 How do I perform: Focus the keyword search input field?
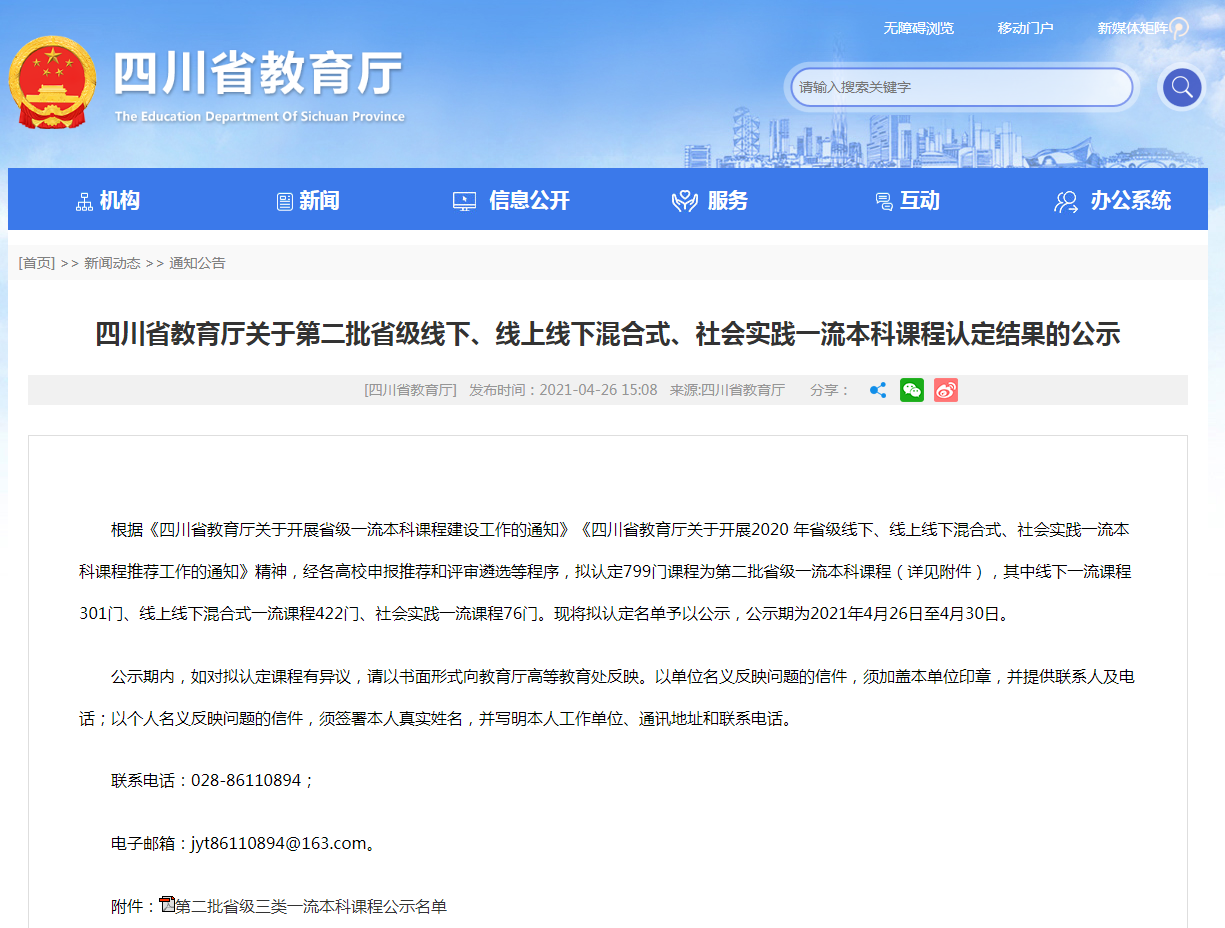[x=960, y=87]
